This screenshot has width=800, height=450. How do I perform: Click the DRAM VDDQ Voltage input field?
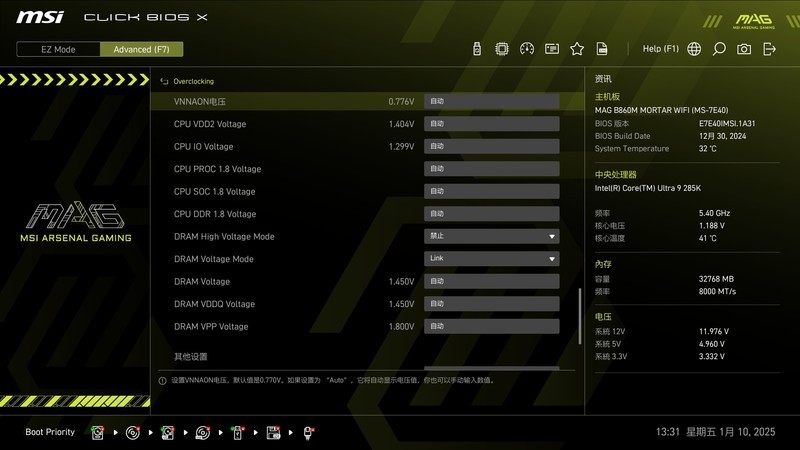[x=491, y=304]
